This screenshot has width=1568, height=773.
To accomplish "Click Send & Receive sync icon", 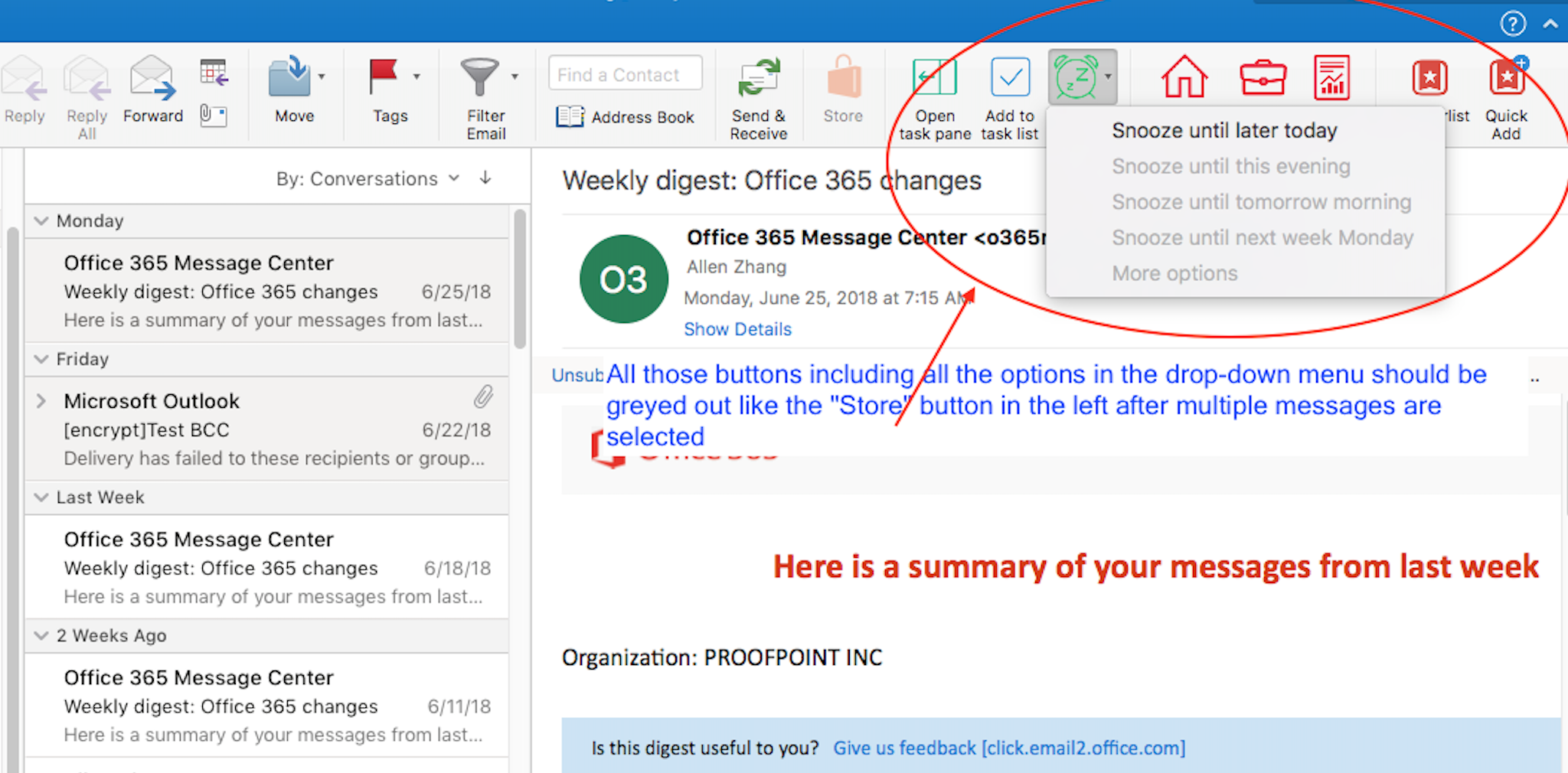I will click(758, 78).
